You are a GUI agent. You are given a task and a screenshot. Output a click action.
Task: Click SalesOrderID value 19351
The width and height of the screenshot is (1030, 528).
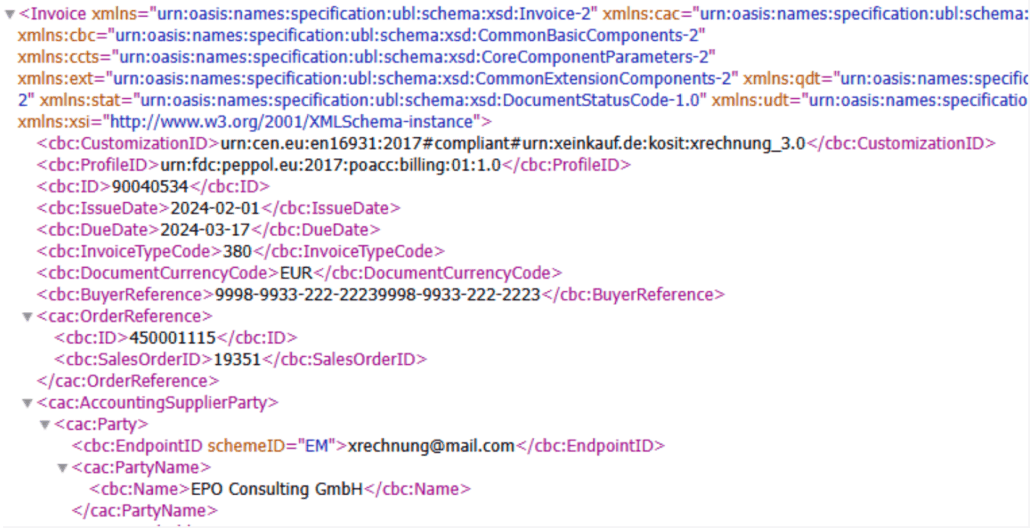(x=238, y=360)
